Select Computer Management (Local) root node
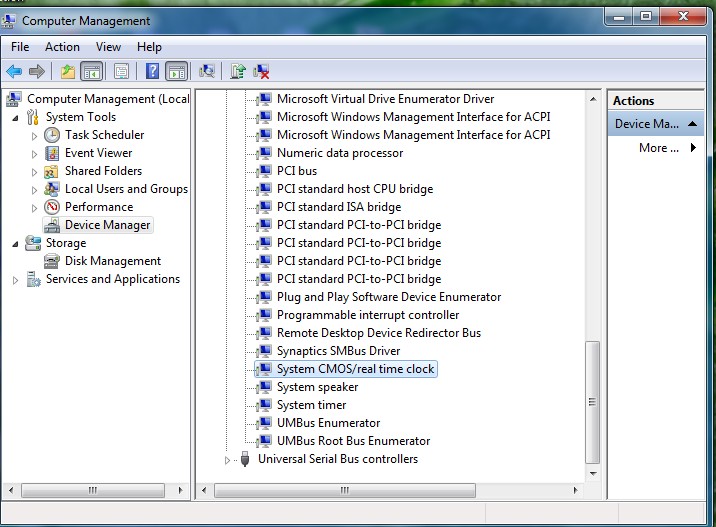 click(x=108, y=99)
